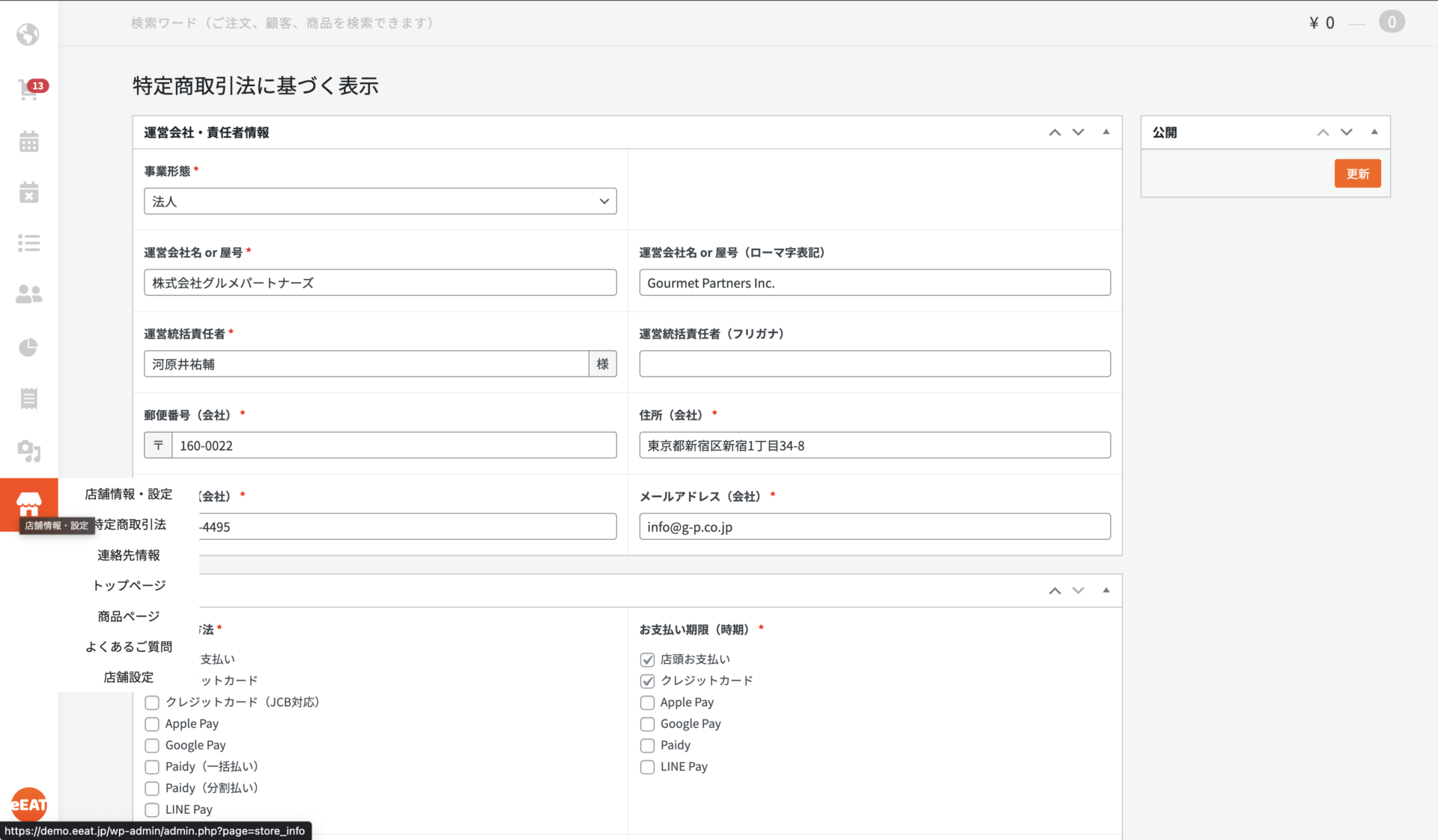Click the eEAT logo icon at bottom
This screenshot has width=1438, height=840.
coord(29,805)
